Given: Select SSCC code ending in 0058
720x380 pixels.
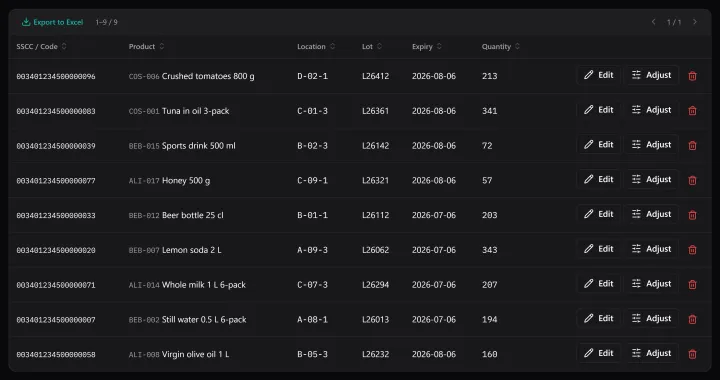Looking at the screenshot, I should (x=56, y=354).
